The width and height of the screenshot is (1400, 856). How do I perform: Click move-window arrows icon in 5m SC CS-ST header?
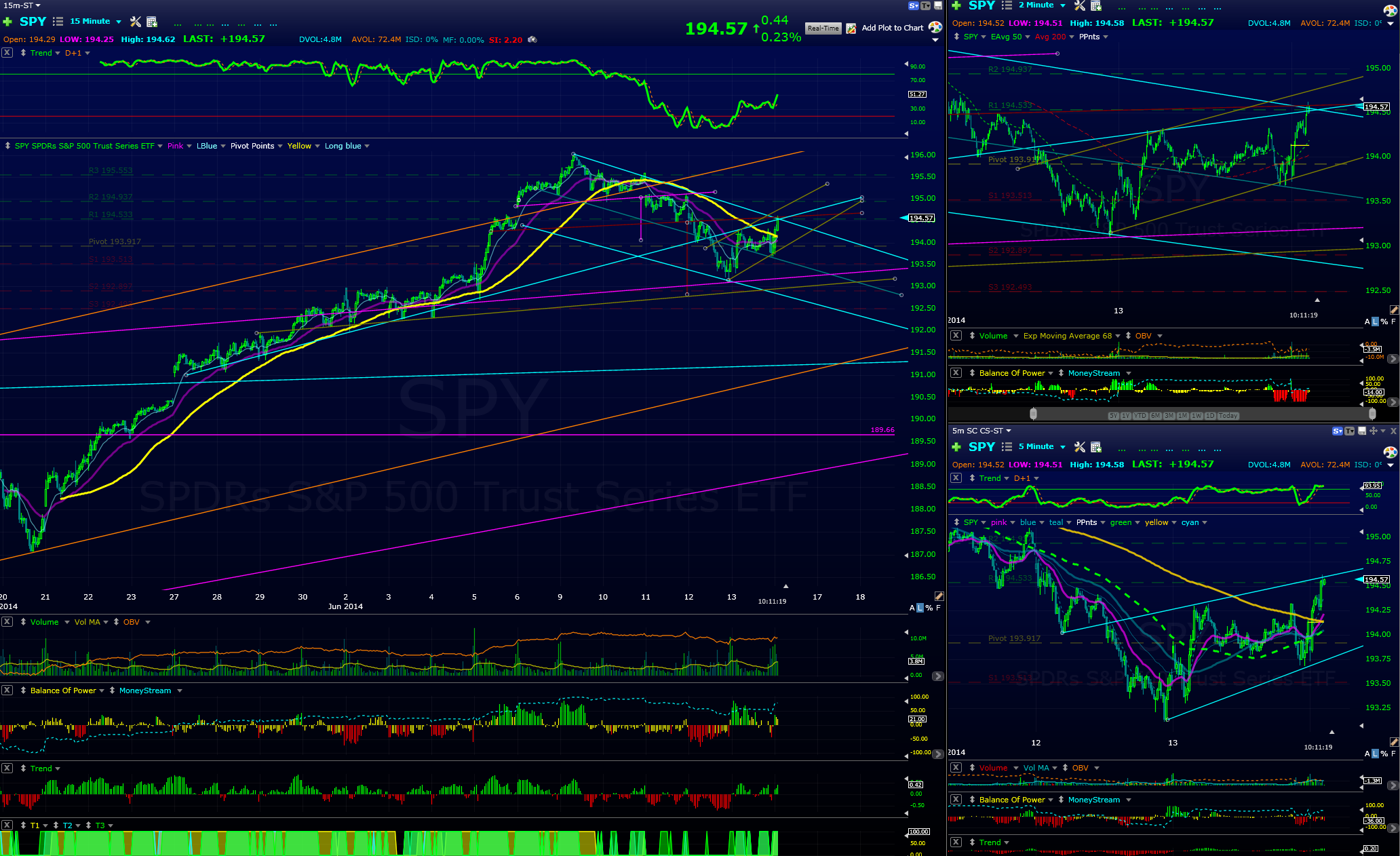(1373, 431)
